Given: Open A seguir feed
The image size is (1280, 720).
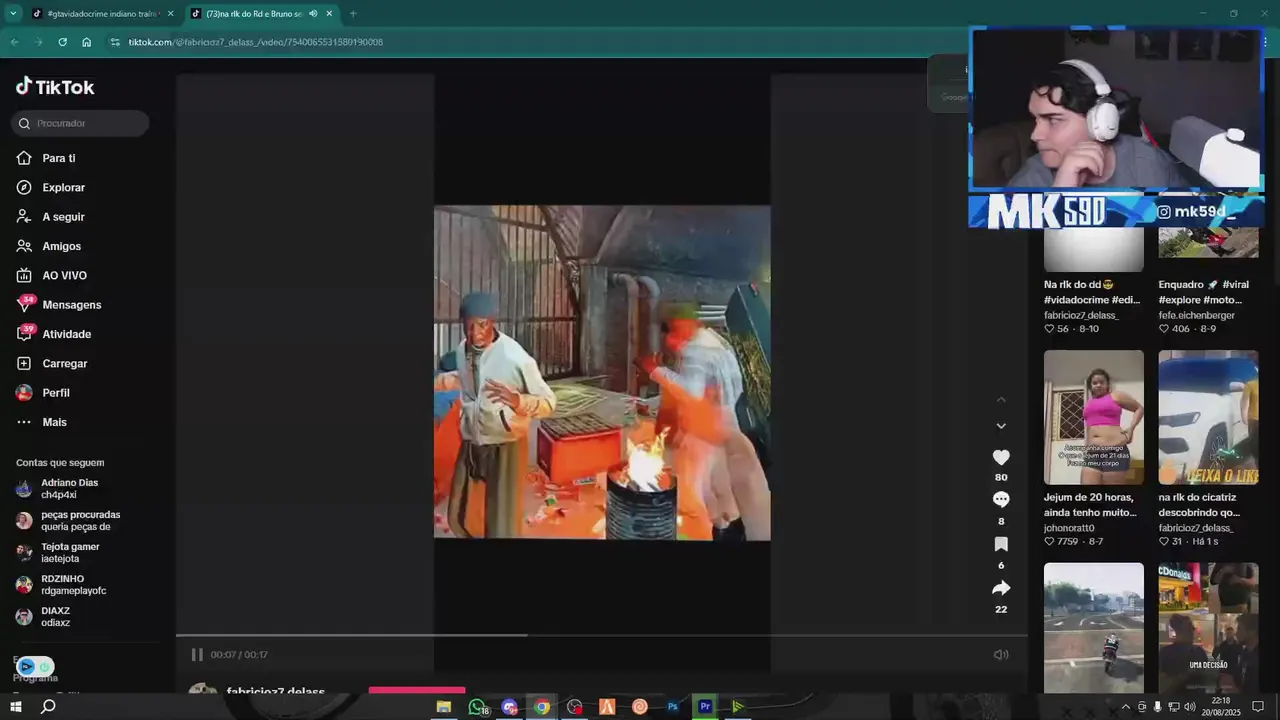Looking at the screenshot, I should (x=51, y=217).
